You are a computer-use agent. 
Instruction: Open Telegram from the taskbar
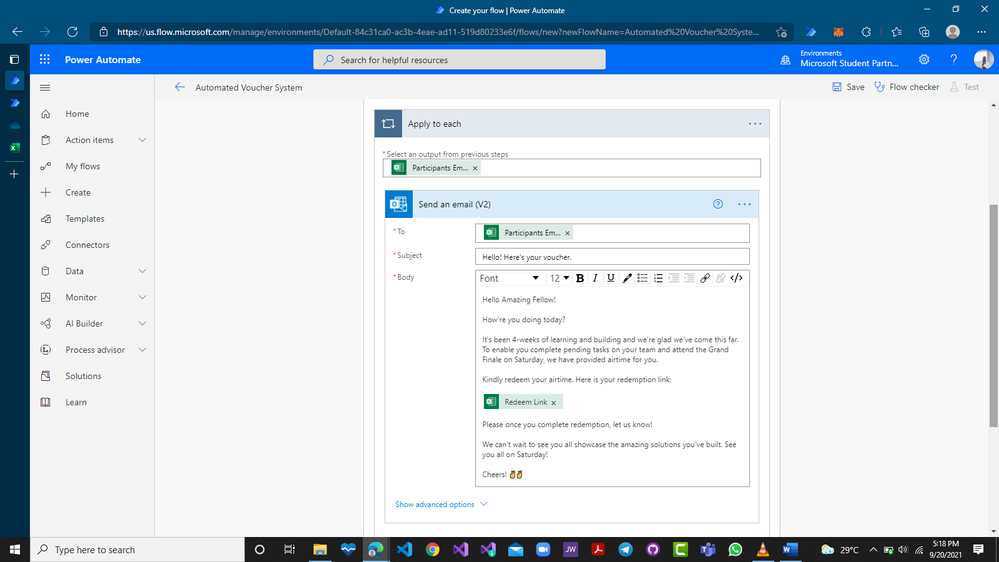click(626, 549)
